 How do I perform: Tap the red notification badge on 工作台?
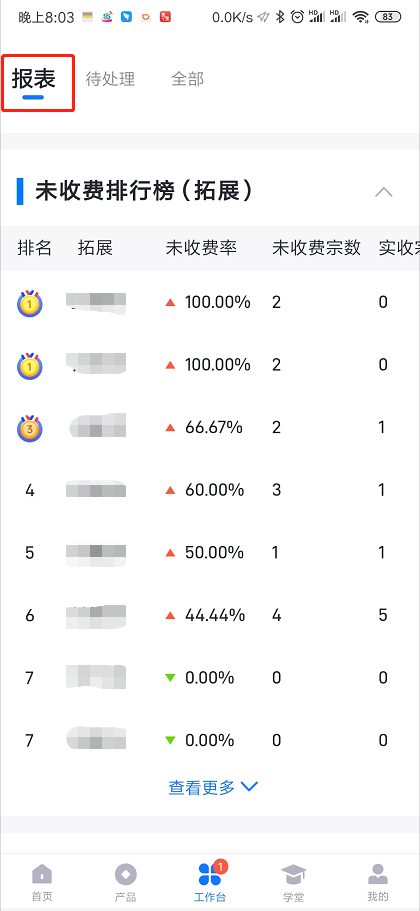(x=220, y=867)
